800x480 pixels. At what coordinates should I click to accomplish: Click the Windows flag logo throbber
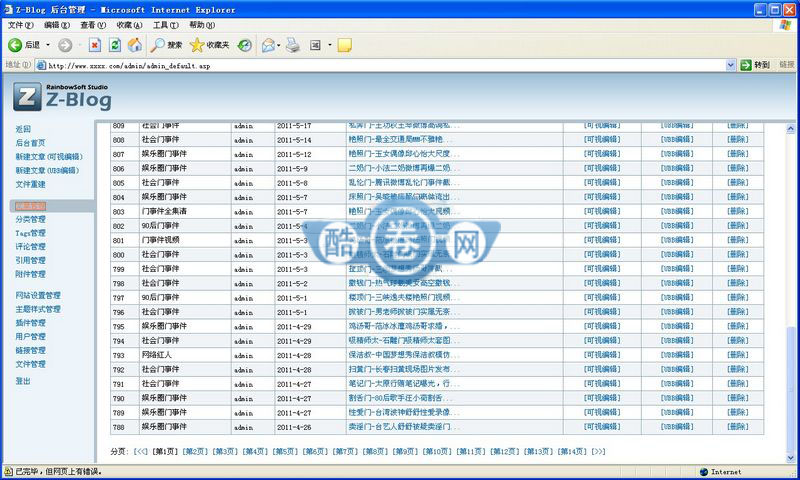click(785, 24)
